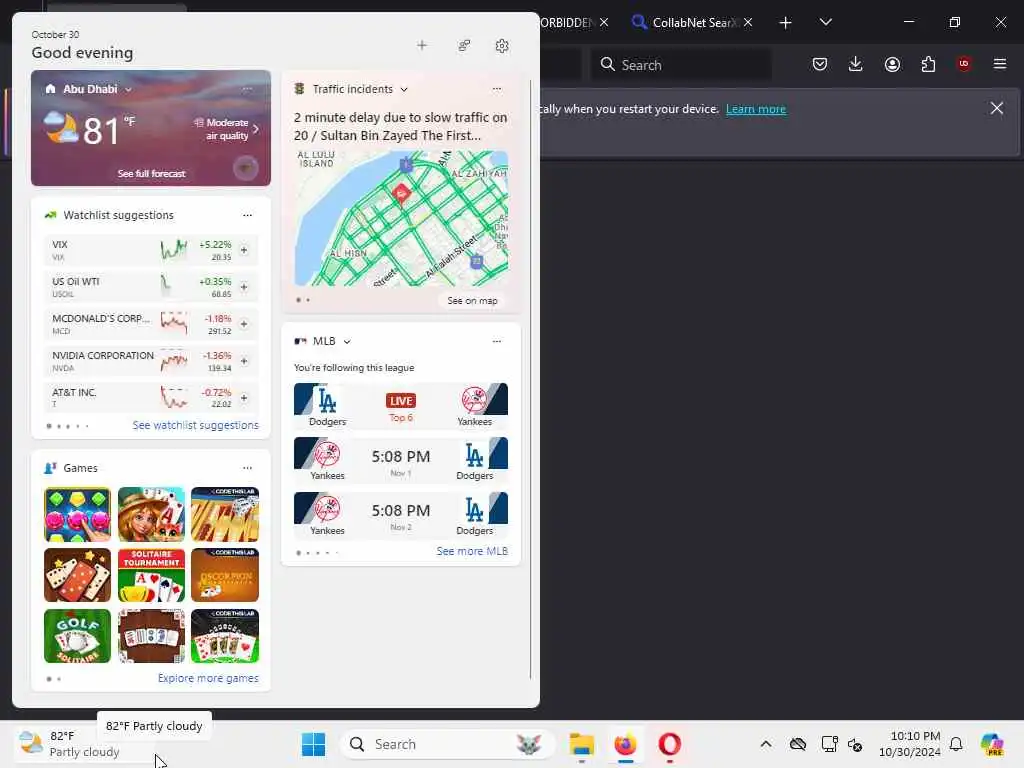
Task: Open more options for Watchlist suggestions widget
Action: (247, 215)
